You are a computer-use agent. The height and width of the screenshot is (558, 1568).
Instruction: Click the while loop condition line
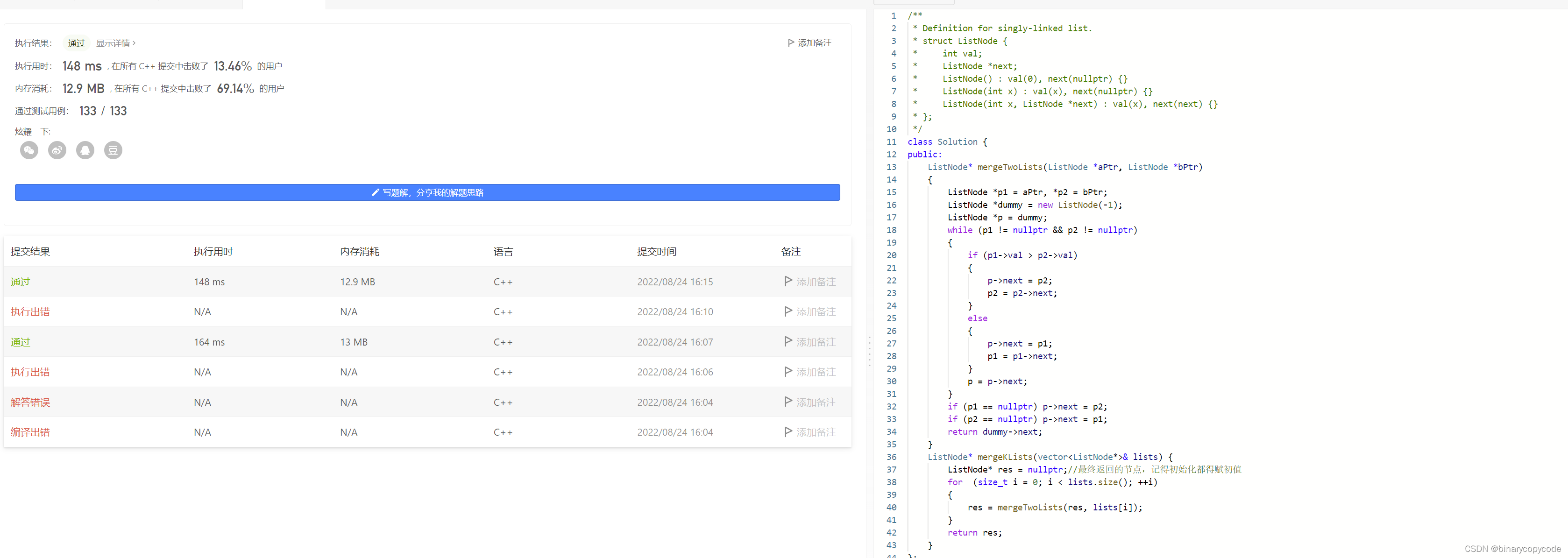click(x=1042, y=230)
